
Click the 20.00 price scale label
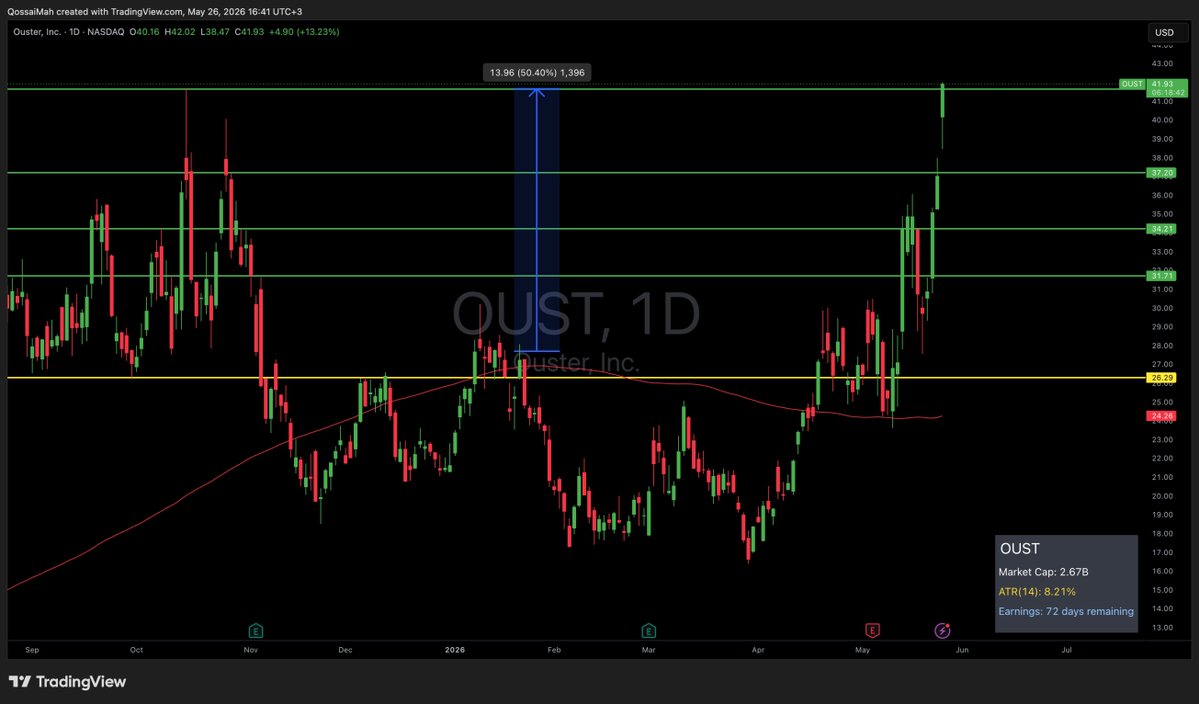(1162, 496)
